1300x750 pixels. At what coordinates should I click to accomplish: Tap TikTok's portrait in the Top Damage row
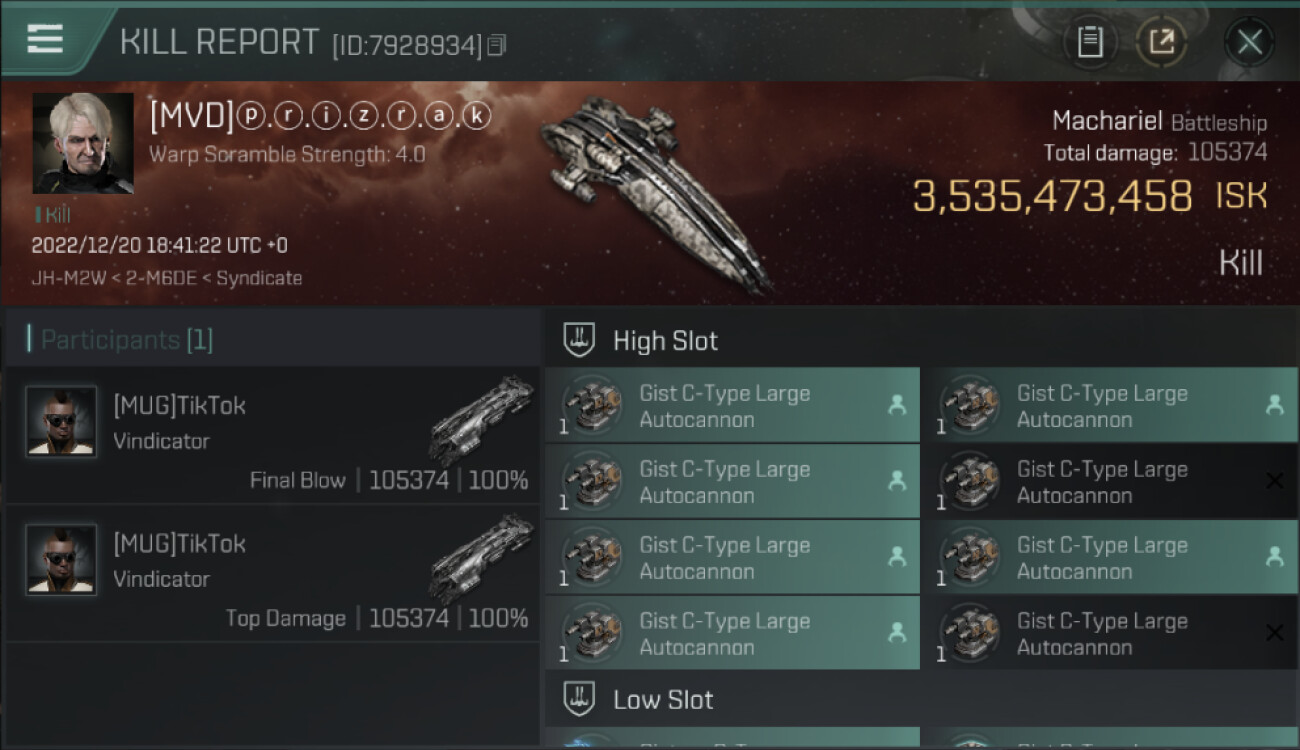pyautogui.click(x=61, y=559)
